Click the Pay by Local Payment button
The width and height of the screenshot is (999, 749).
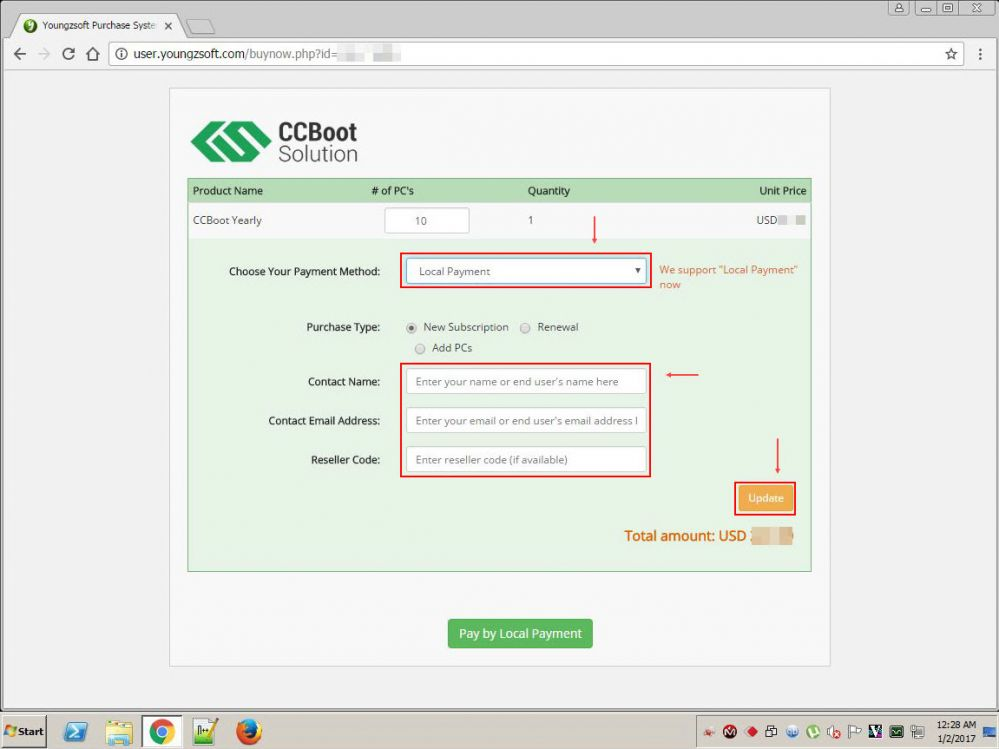pos(520,633)
